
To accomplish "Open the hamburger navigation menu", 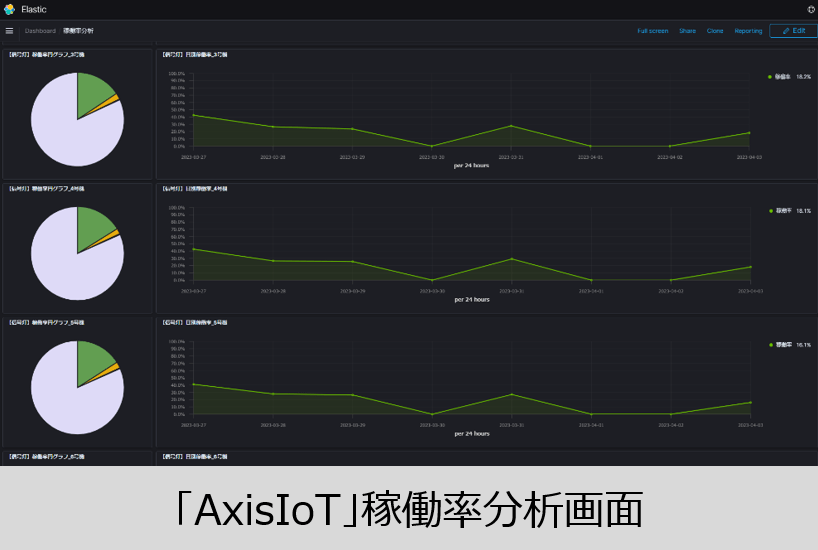I will (10, 31).
